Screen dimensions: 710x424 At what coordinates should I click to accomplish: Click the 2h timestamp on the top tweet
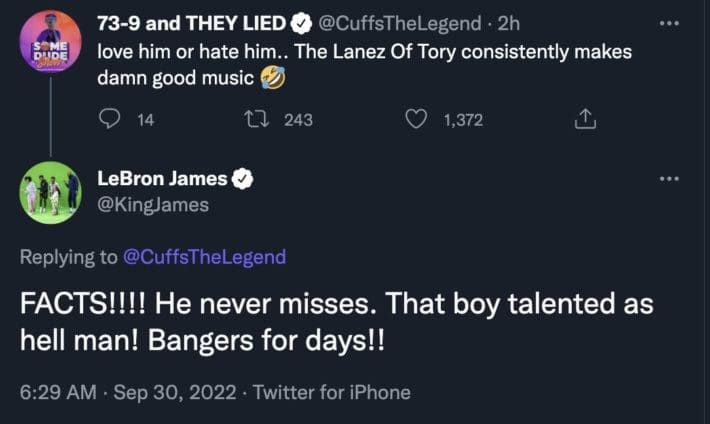(508, 24)
